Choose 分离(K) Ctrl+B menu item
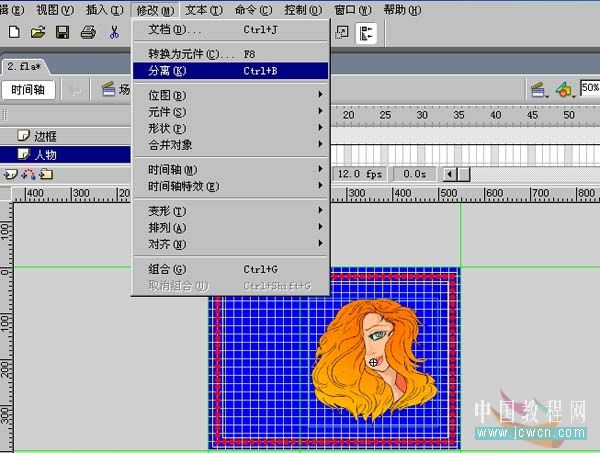This screenshot has width=600, height=453. 230,71
